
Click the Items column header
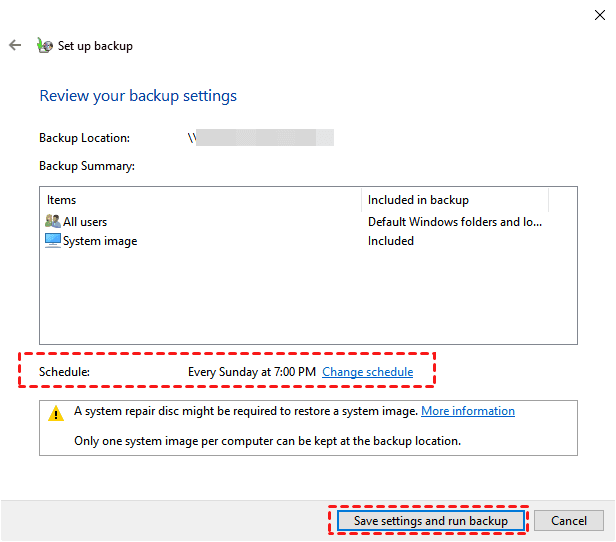[62, 200]
